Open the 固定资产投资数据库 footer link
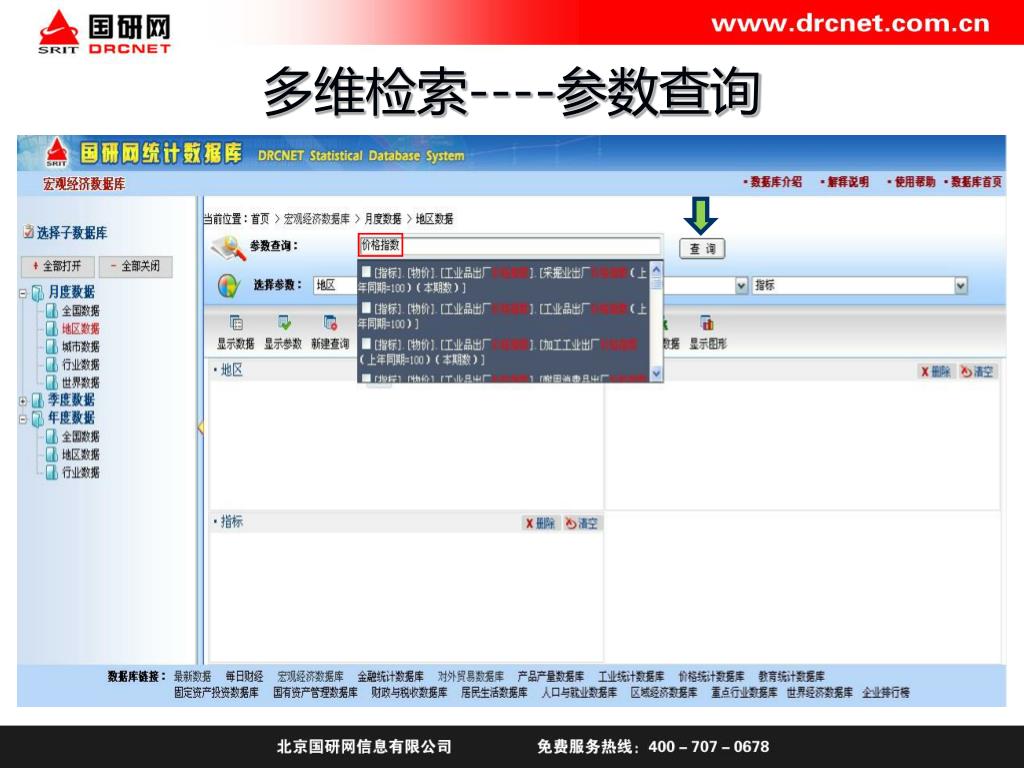Viewport: 1024px width, 768px height. pyautogui.click(x=216, y=692)
